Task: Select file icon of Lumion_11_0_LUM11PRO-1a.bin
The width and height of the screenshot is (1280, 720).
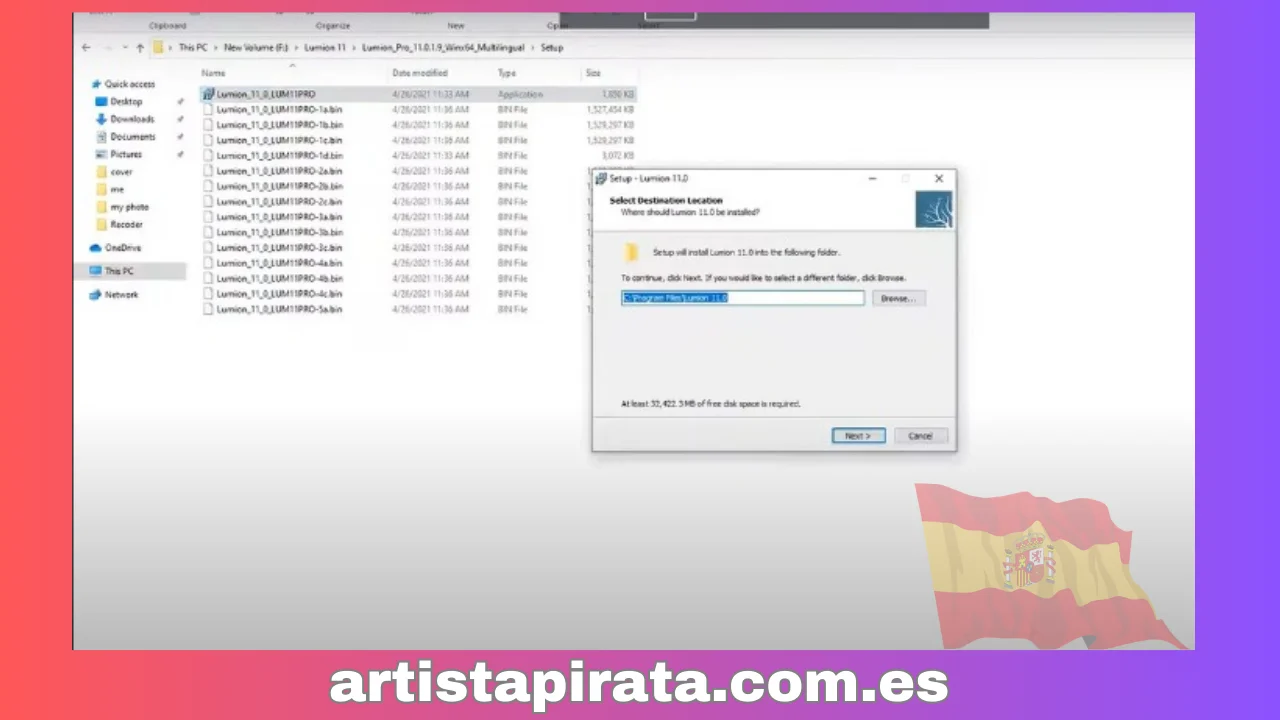Action: 208,109
